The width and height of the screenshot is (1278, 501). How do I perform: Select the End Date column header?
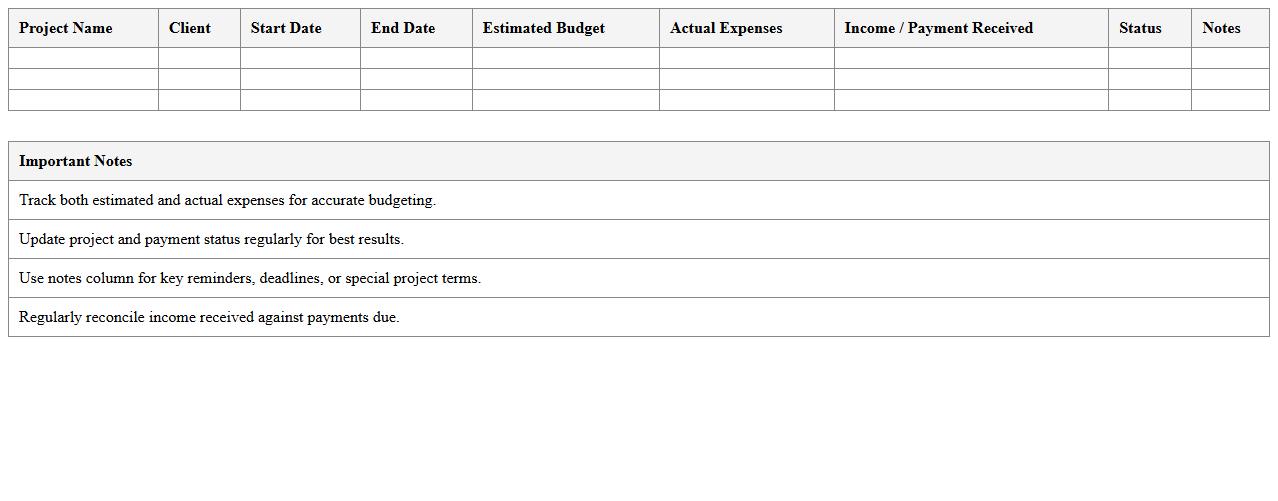click(403, 28)
